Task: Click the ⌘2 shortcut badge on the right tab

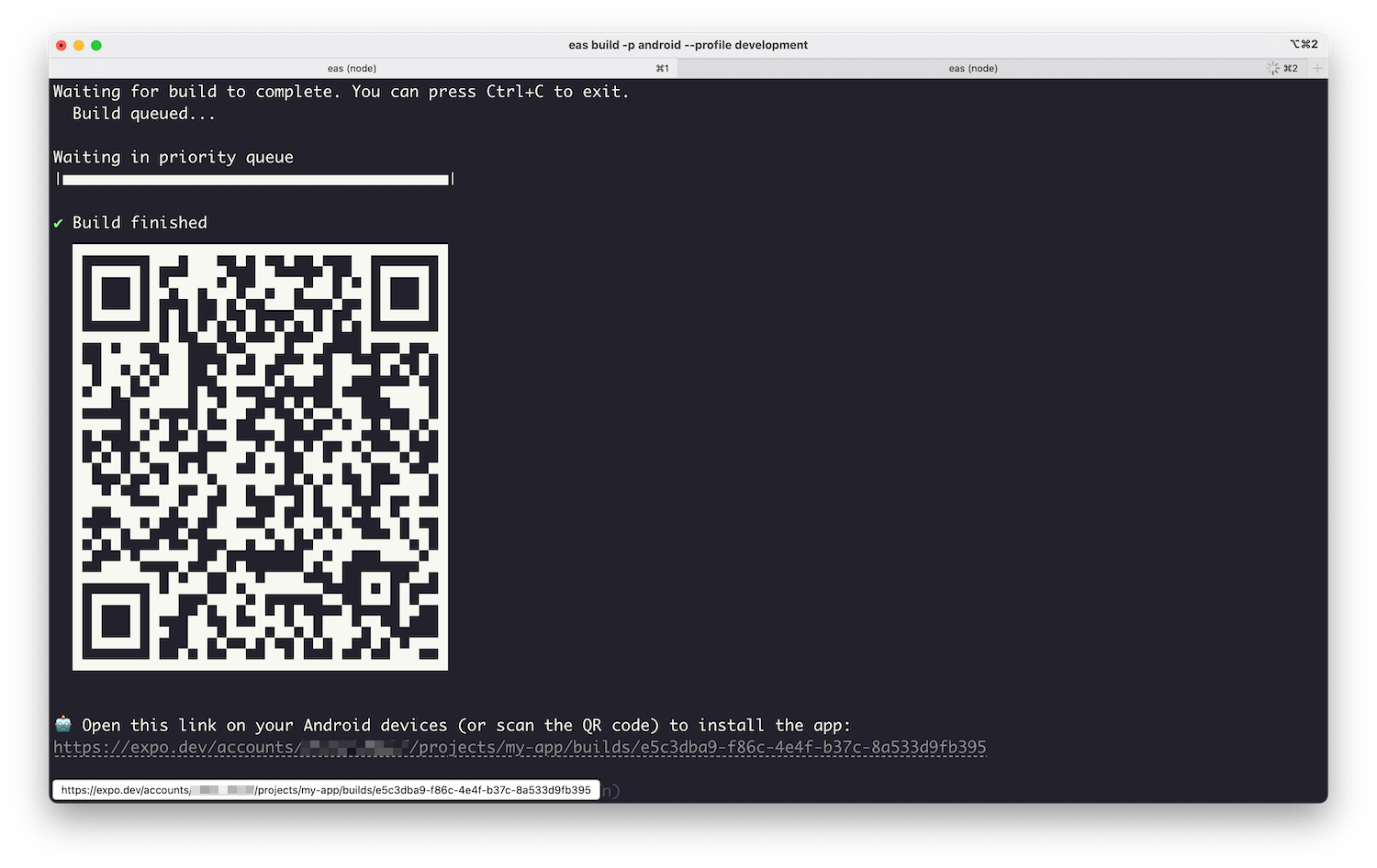Action: tap(1291, 68)
